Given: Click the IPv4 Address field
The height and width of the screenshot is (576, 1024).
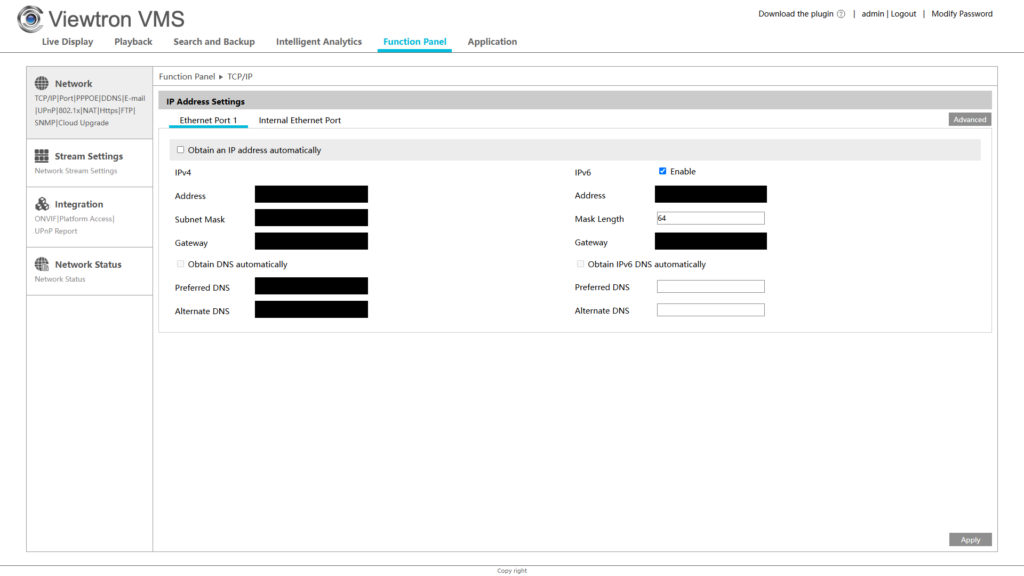Looking at the screenshot, I should point(311,194).
